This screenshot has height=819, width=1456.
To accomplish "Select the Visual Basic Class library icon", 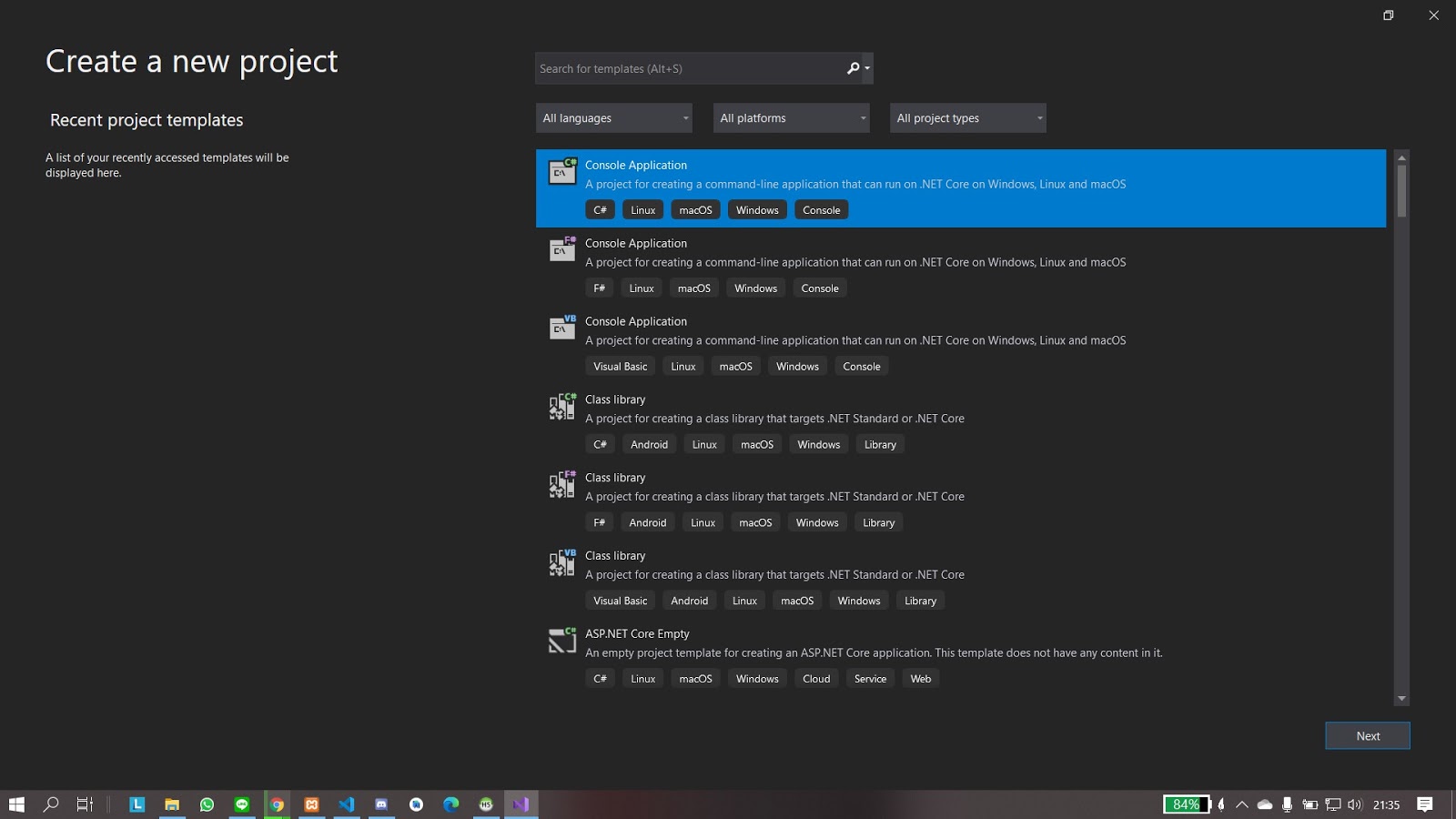I will (x=562, y=562).
